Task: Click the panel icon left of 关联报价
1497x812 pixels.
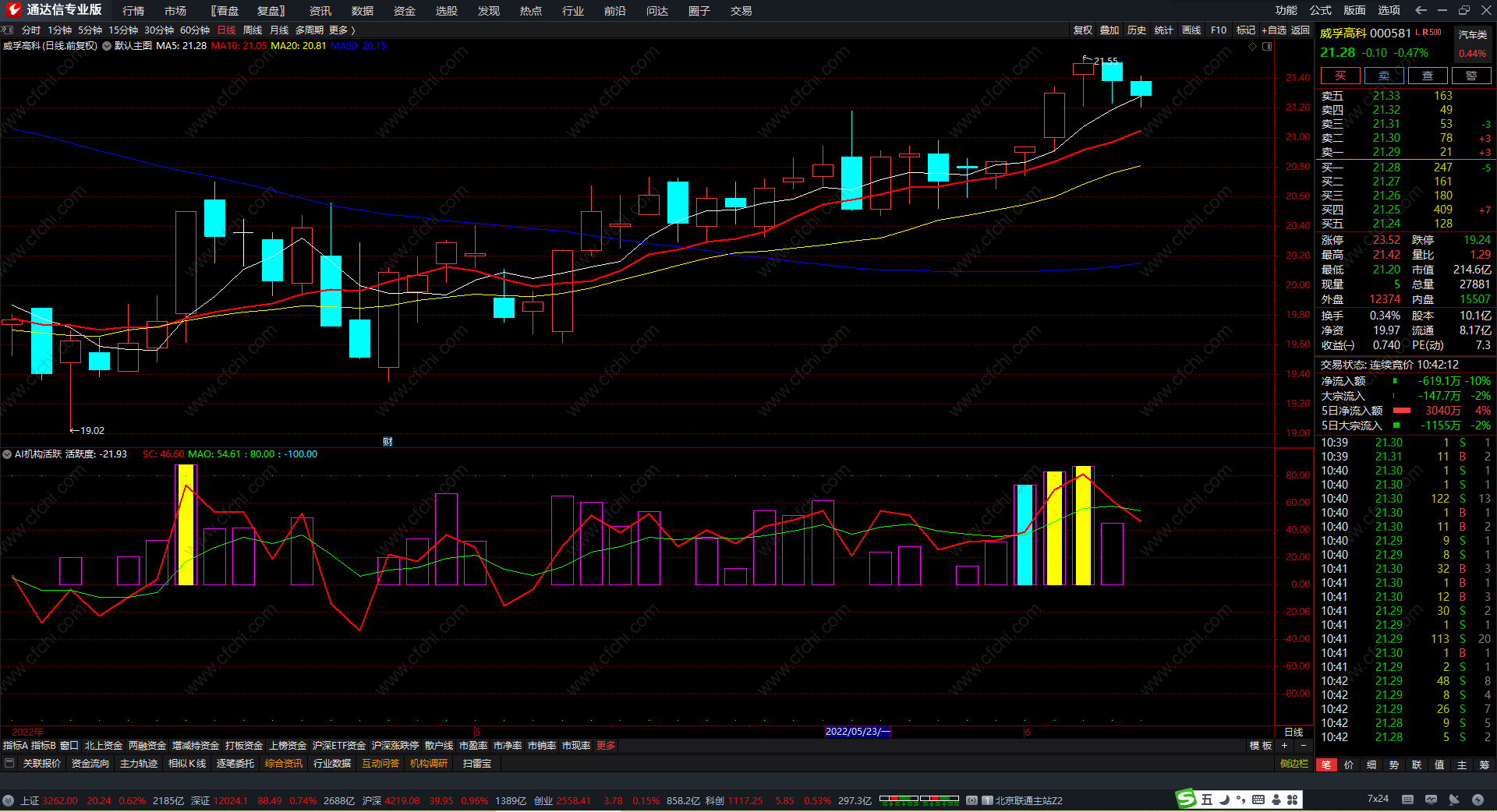Action: click(x=9, y=764)
